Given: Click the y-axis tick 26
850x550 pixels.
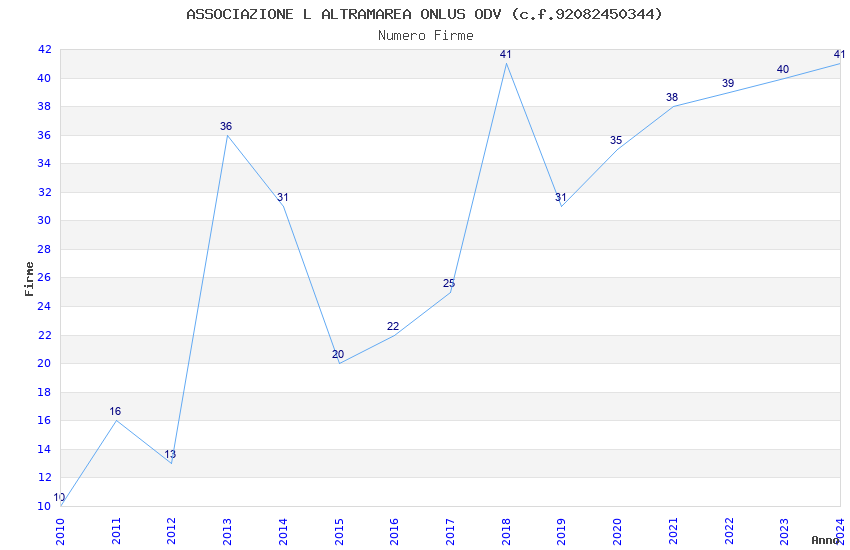Looking at the screenshot, I should point(44,277).
